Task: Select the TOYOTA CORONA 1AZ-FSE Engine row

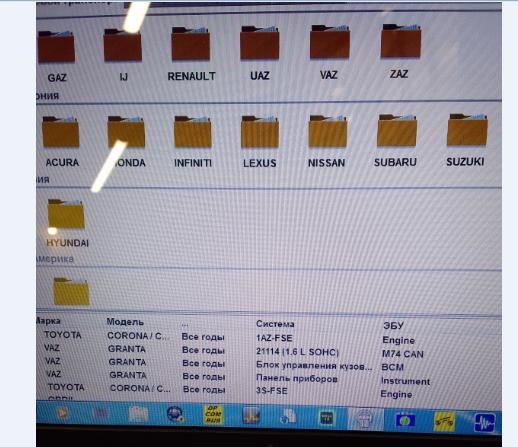Action: 268,337
